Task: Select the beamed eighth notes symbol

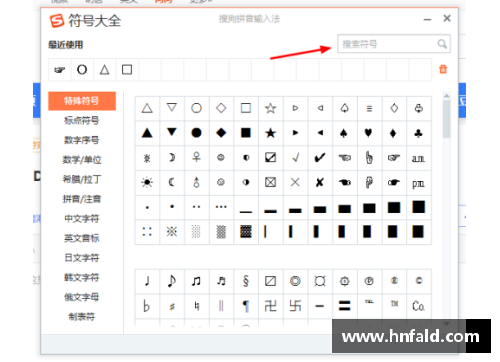Action: coord(196,281)
